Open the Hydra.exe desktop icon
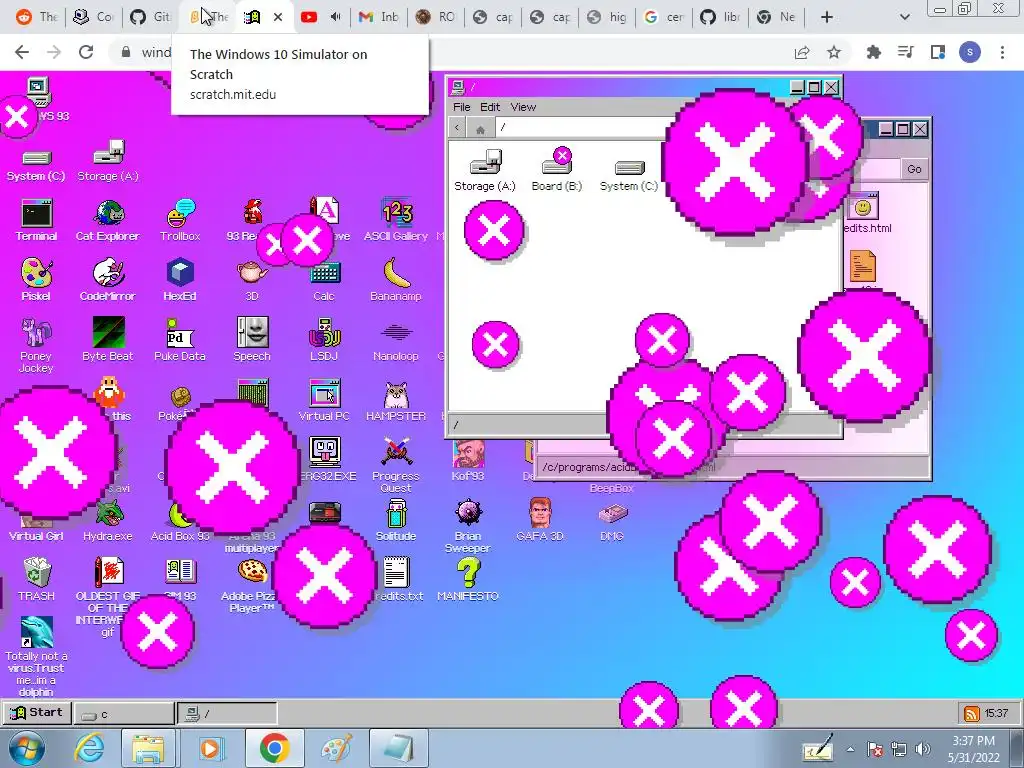The width and height of the screenshot is (1024, 768). 108,522
